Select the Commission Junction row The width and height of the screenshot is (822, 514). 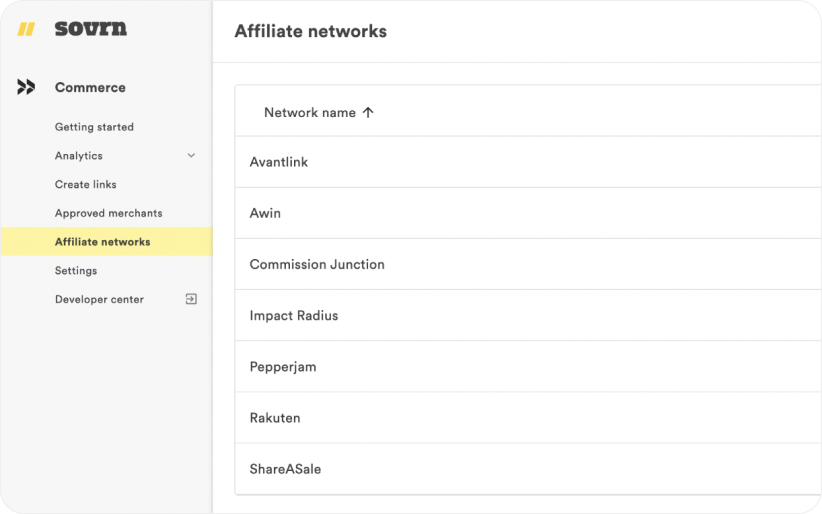click(528, 264)
